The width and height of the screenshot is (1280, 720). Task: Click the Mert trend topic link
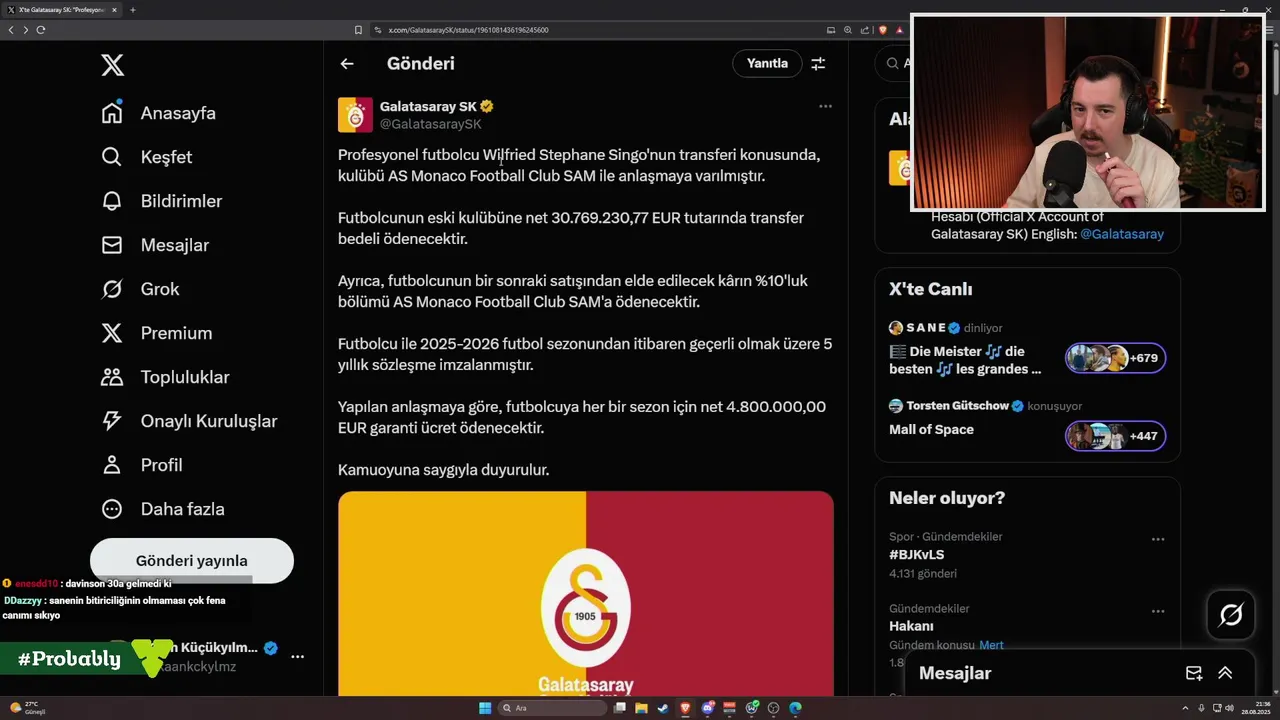pos(991,645)
